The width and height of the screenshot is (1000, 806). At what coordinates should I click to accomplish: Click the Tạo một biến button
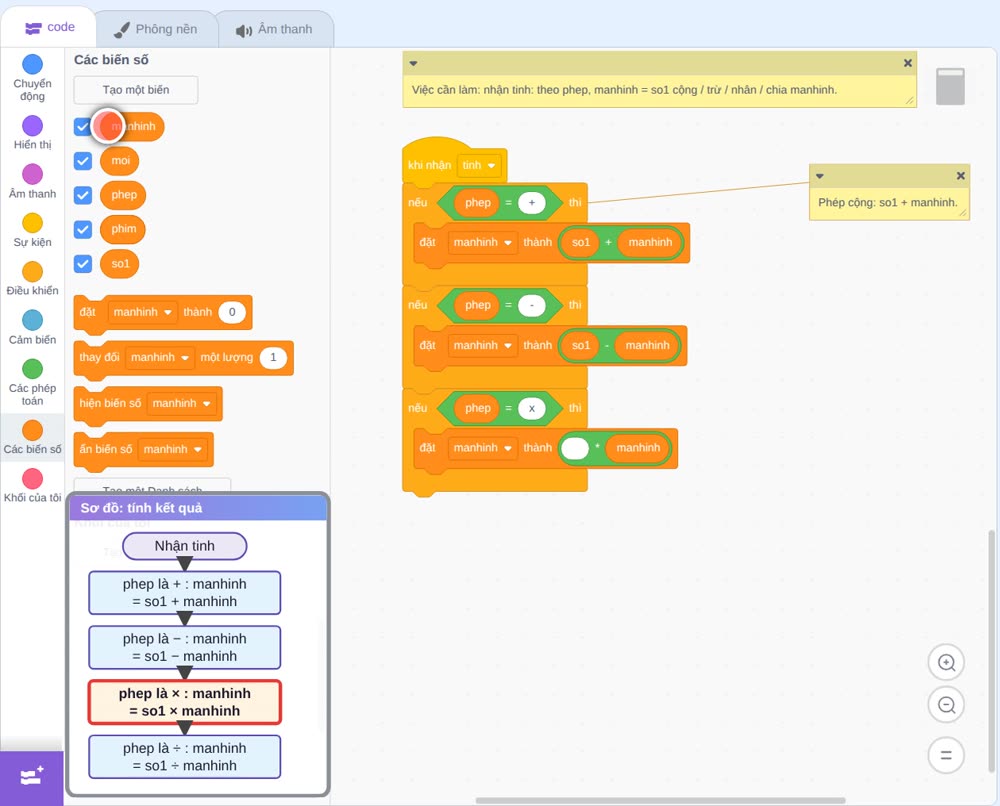[136, 90]
